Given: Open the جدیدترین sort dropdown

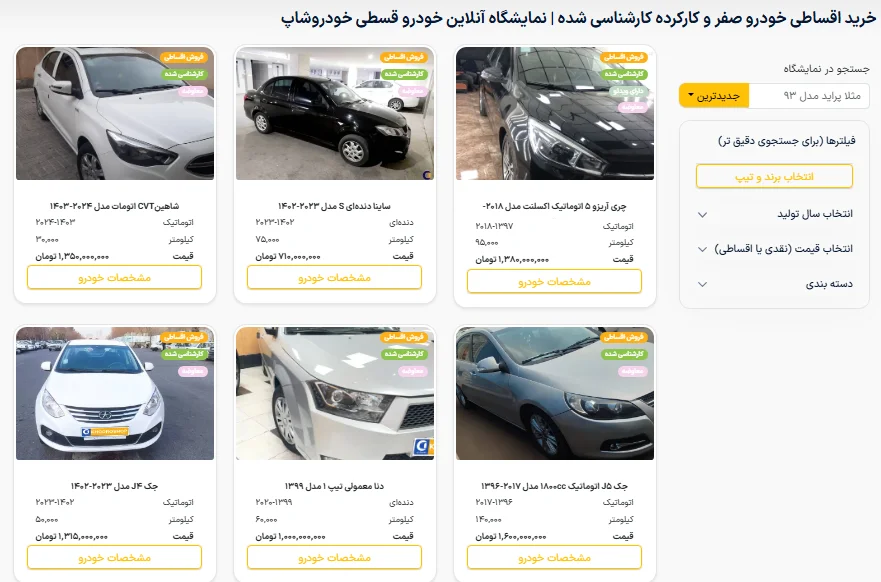Looking at the screenshot, I should (714, 96).
